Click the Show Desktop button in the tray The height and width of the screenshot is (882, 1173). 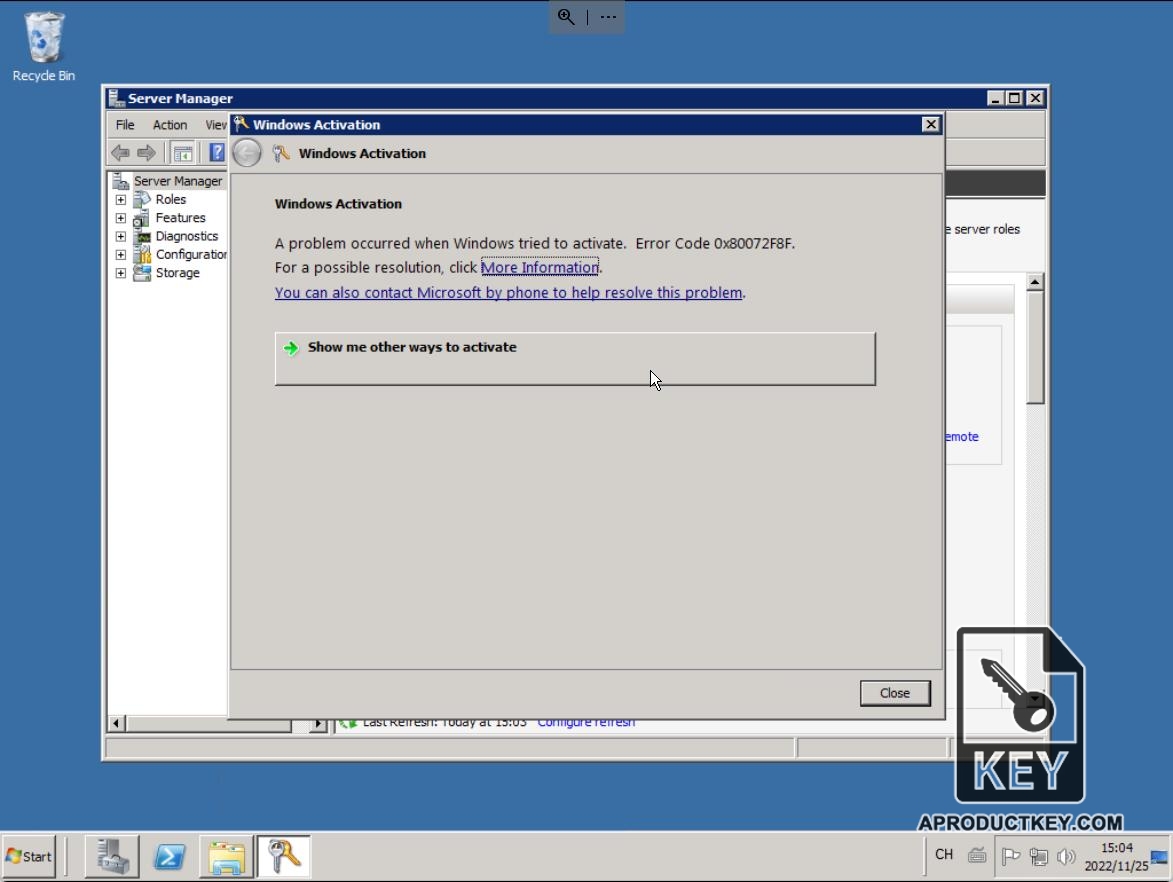[1160, 857]
